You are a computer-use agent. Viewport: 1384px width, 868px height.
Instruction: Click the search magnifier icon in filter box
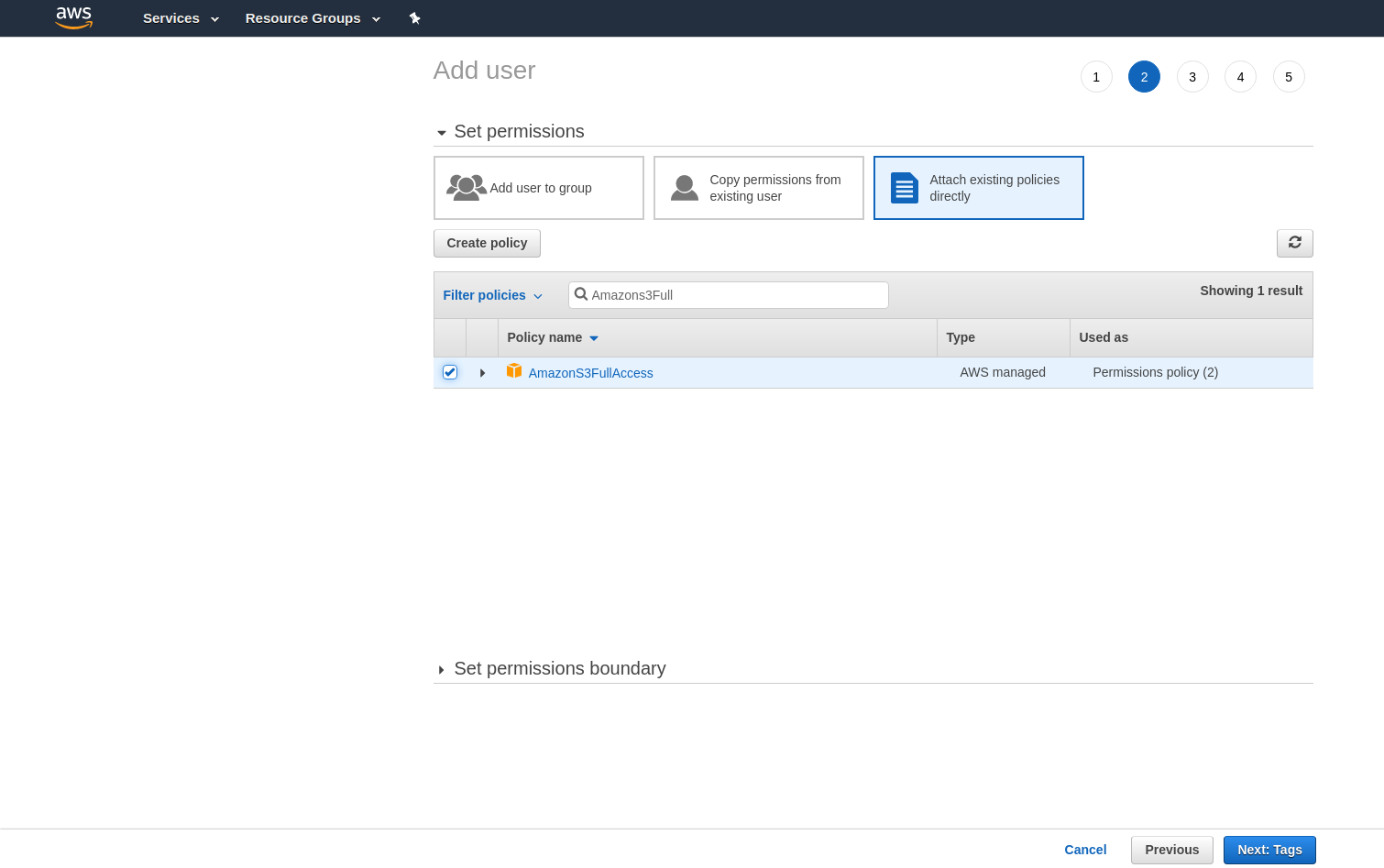point(581,294)
